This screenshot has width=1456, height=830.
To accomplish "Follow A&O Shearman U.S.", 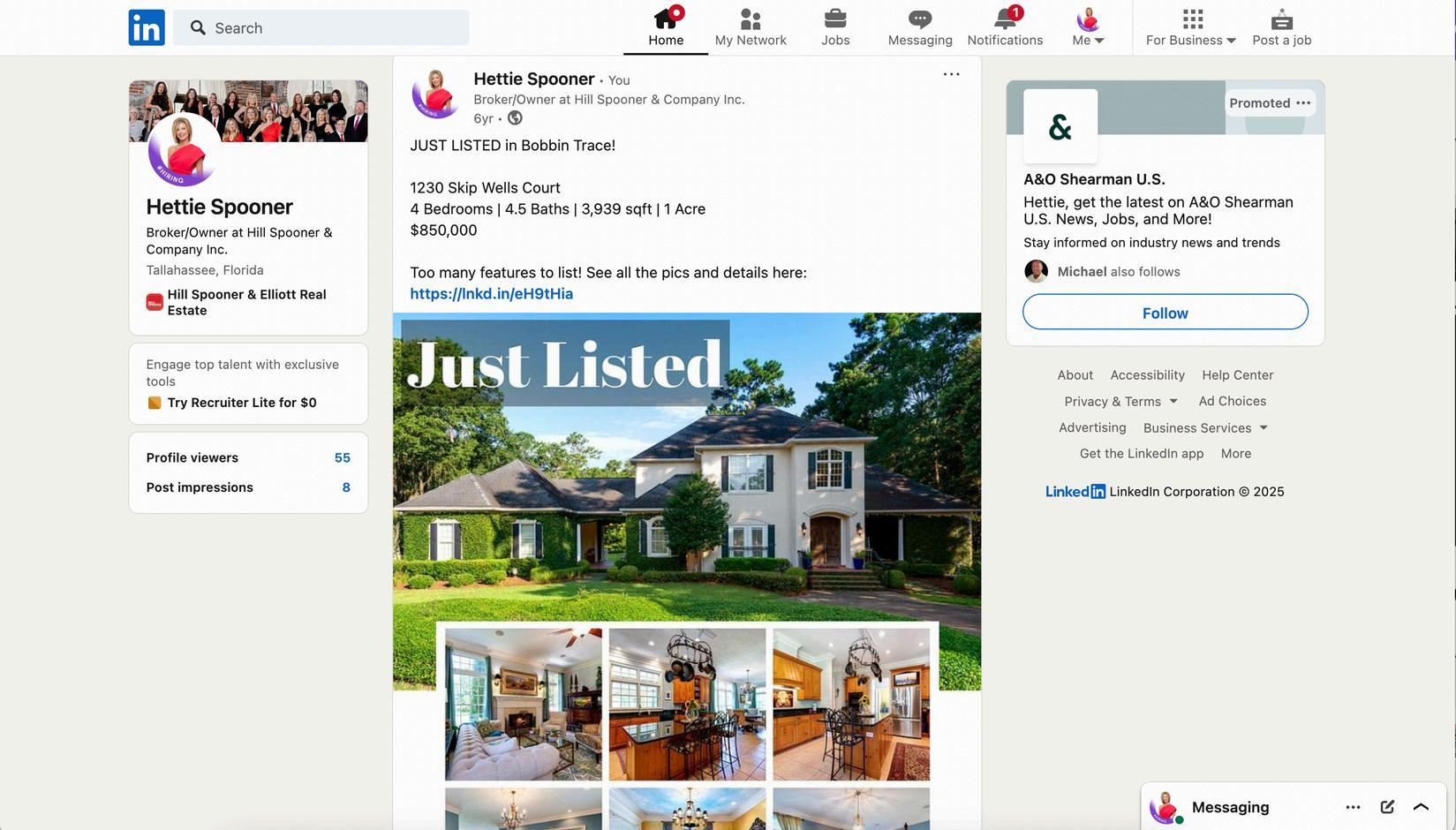I will [1166, 313].
